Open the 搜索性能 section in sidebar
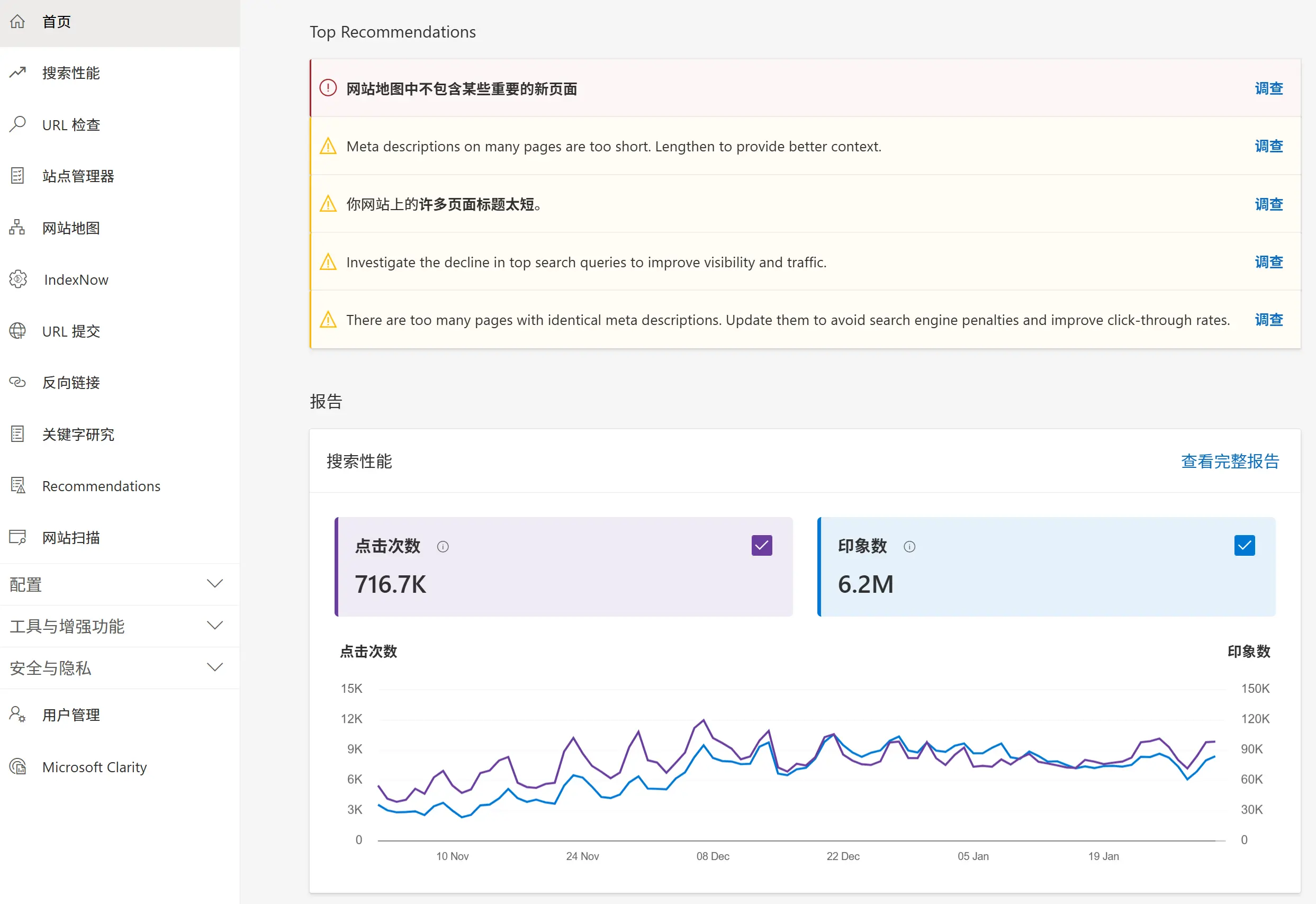The height and width of the screenshot is (904, 1316). pos(70,73)
